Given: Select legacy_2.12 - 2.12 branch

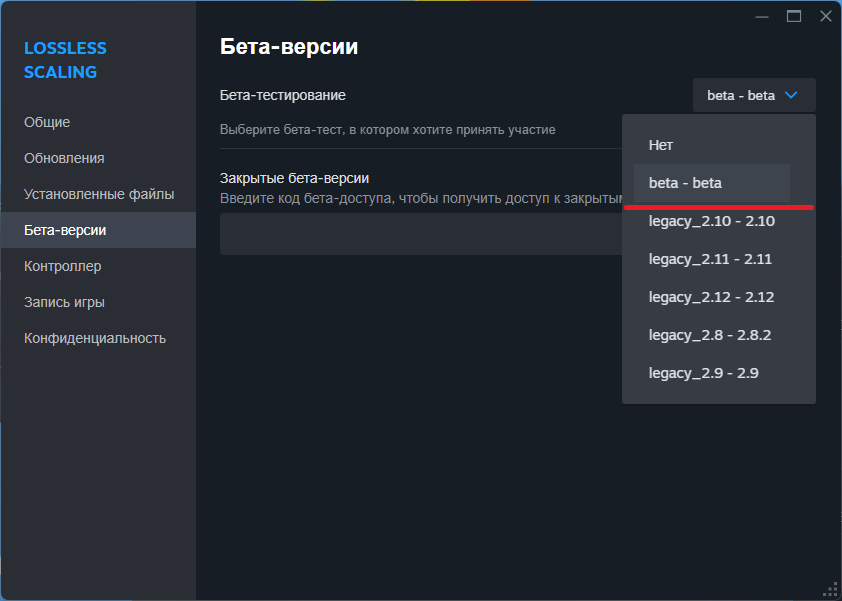Looking at the screenshot, I should [x=711, y=297].
